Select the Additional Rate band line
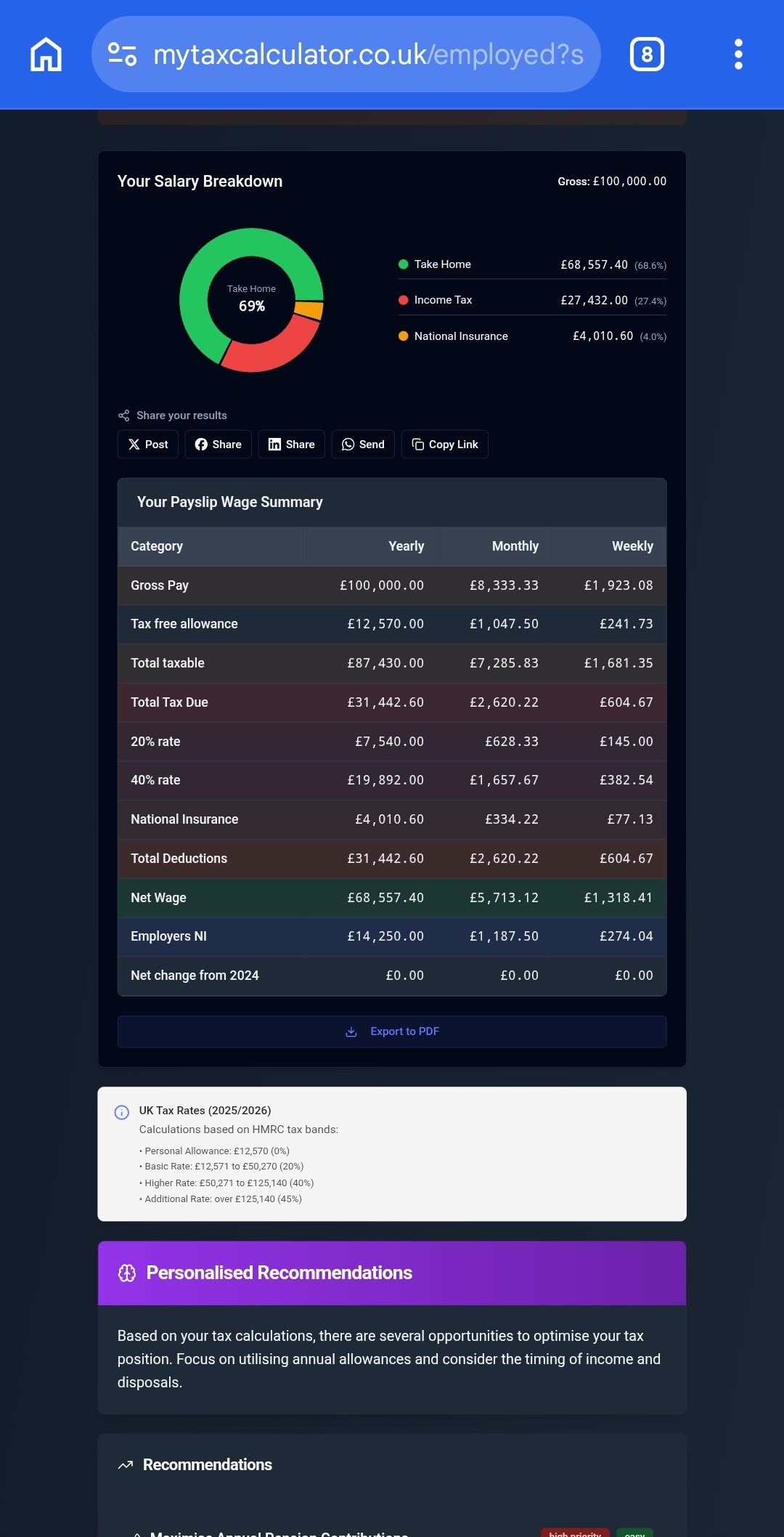 [221, 1199]
